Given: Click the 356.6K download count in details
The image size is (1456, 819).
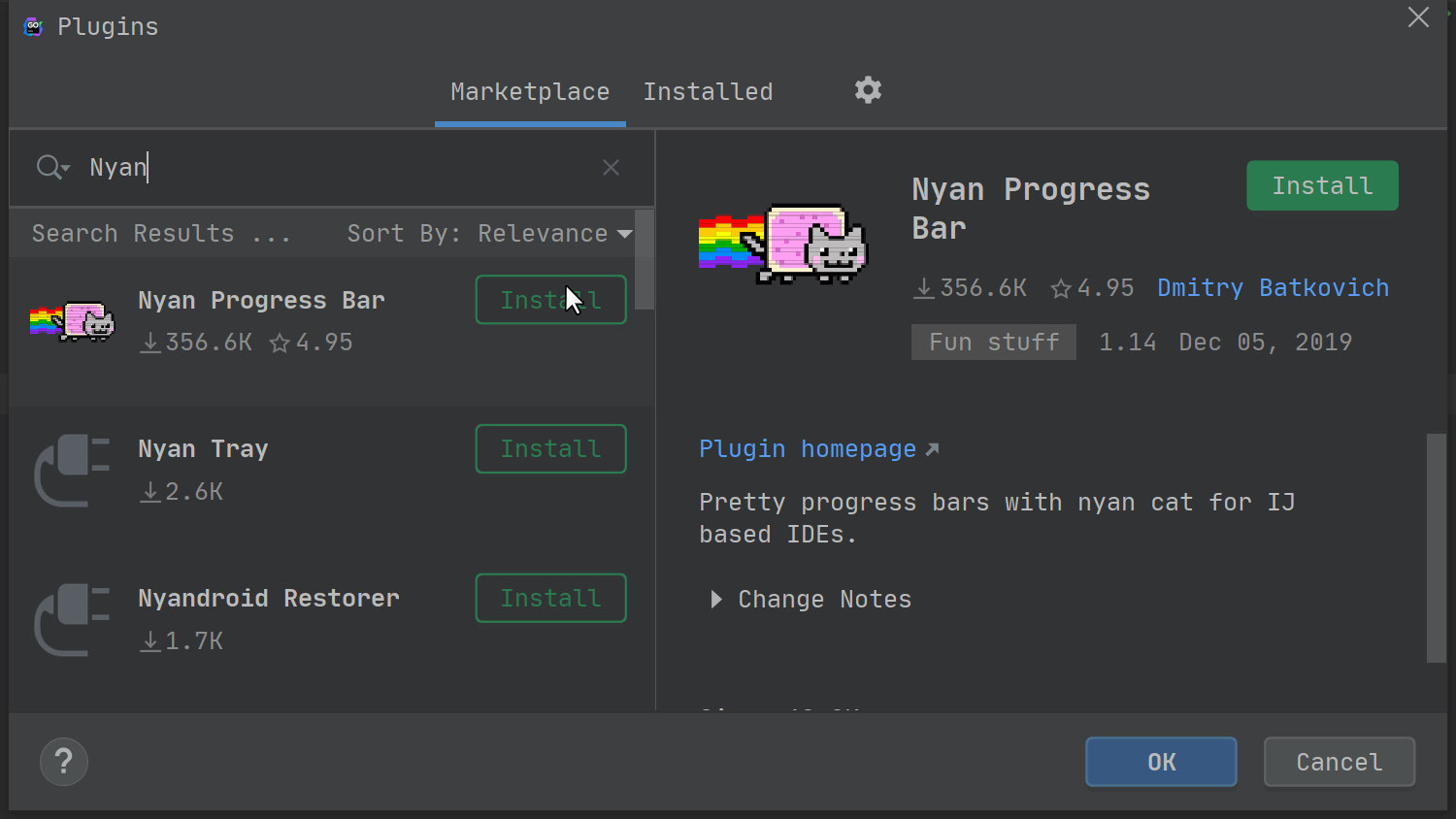Looking at the screenshot, I should coord(971,288).
